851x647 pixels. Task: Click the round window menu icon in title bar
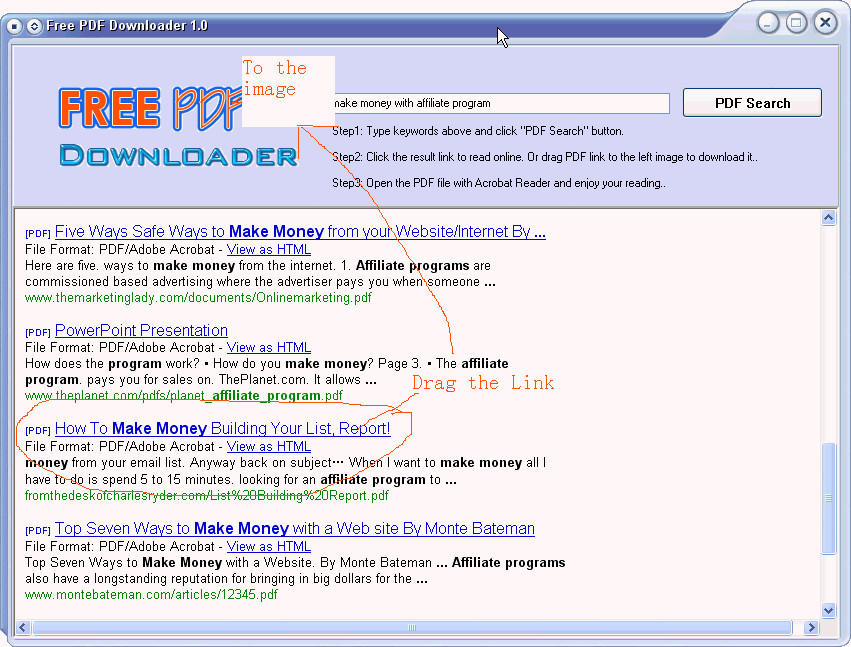point(15,26)
